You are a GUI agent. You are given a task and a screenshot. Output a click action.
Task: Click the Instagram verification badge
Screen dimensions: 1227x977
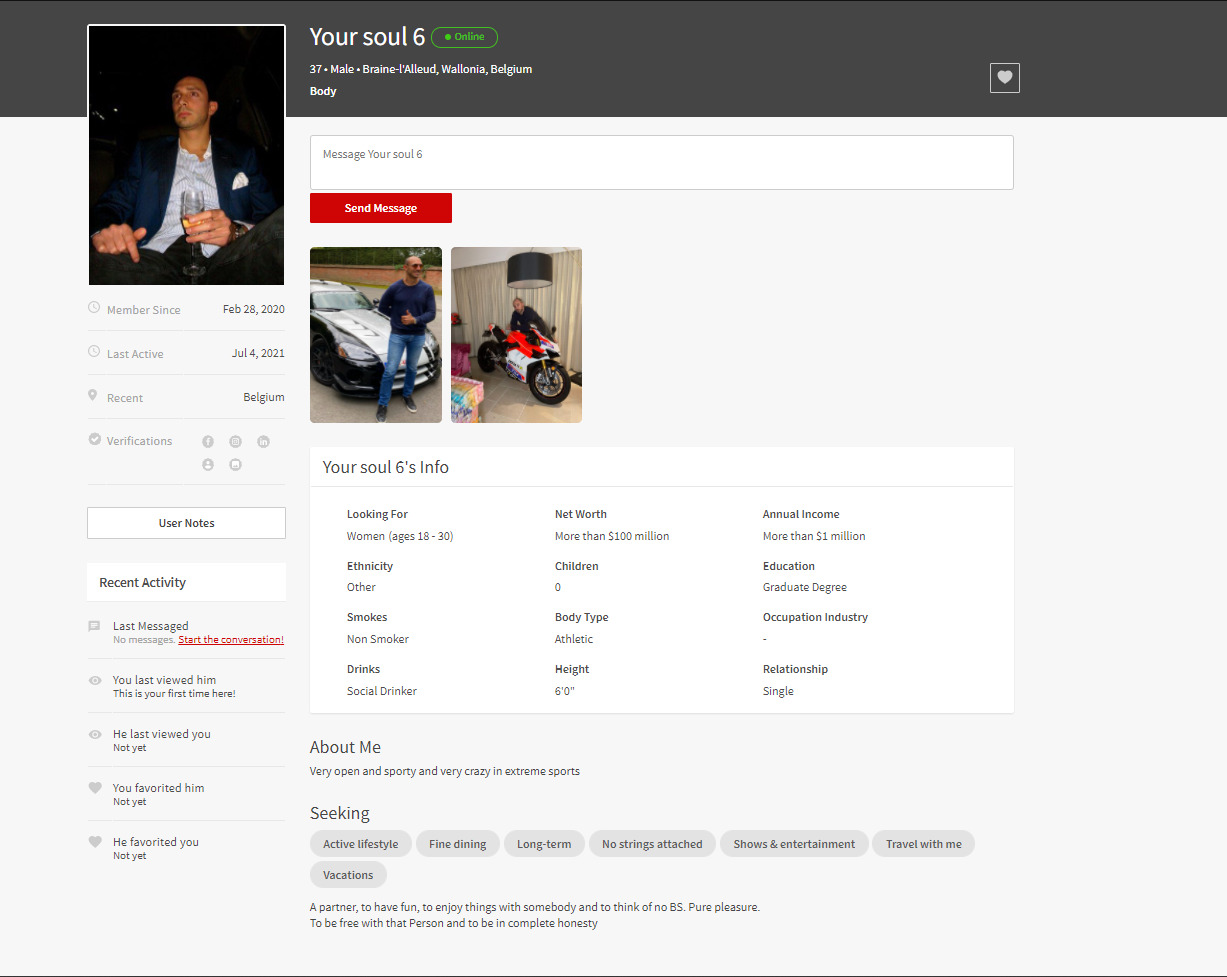[236, 442]
